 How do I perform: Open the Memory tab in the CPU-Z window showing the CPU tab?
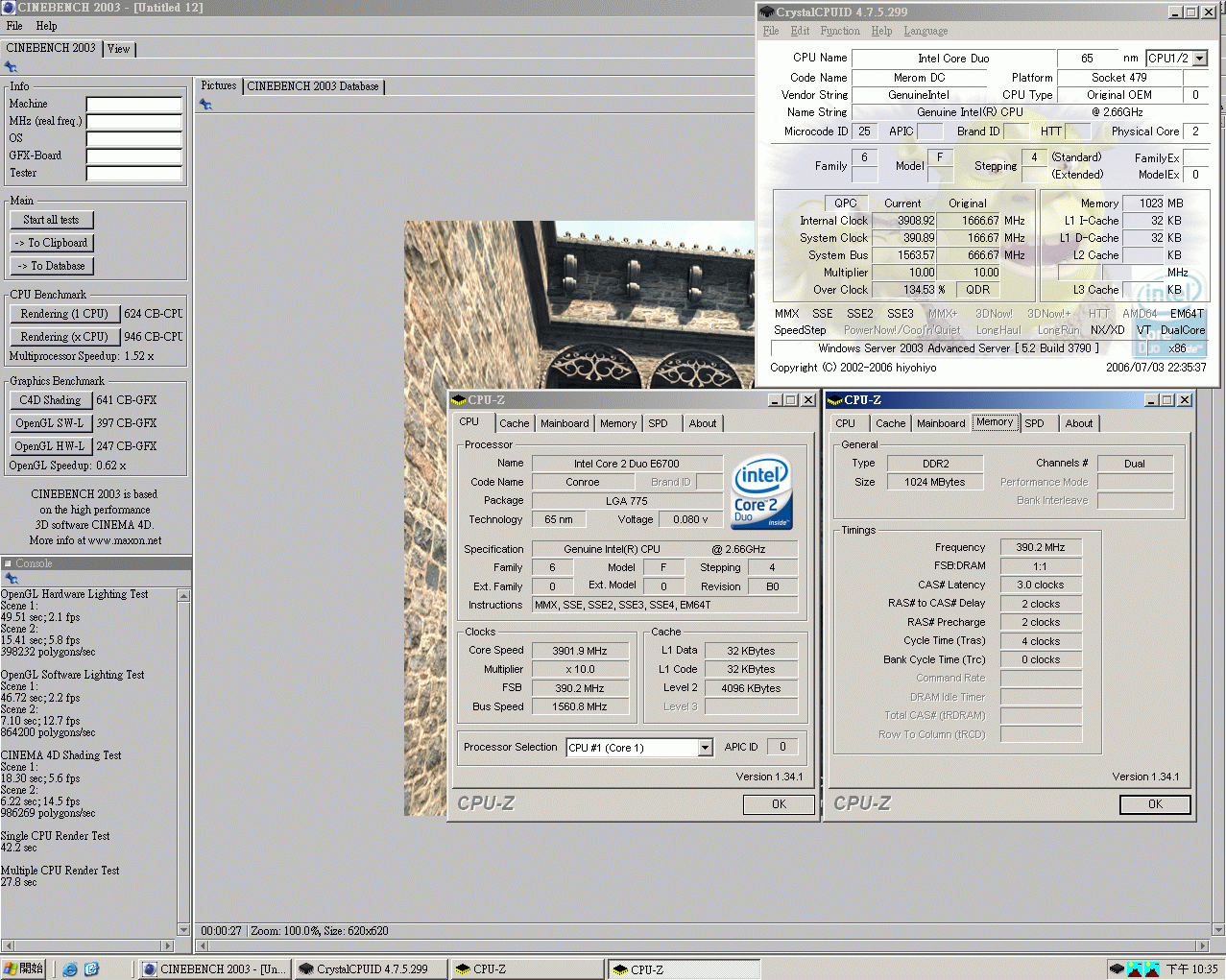coord(618,423)
